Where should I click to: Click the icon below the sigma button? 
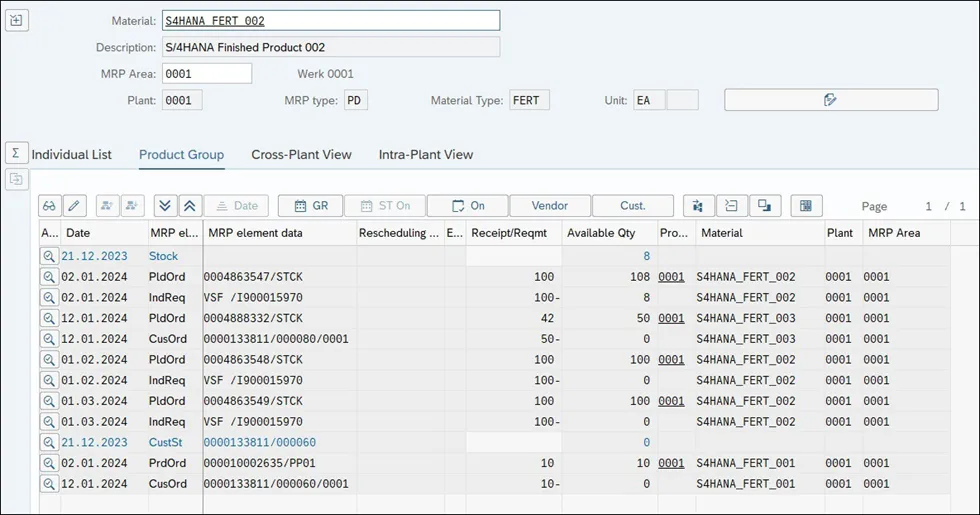(16, 179)
